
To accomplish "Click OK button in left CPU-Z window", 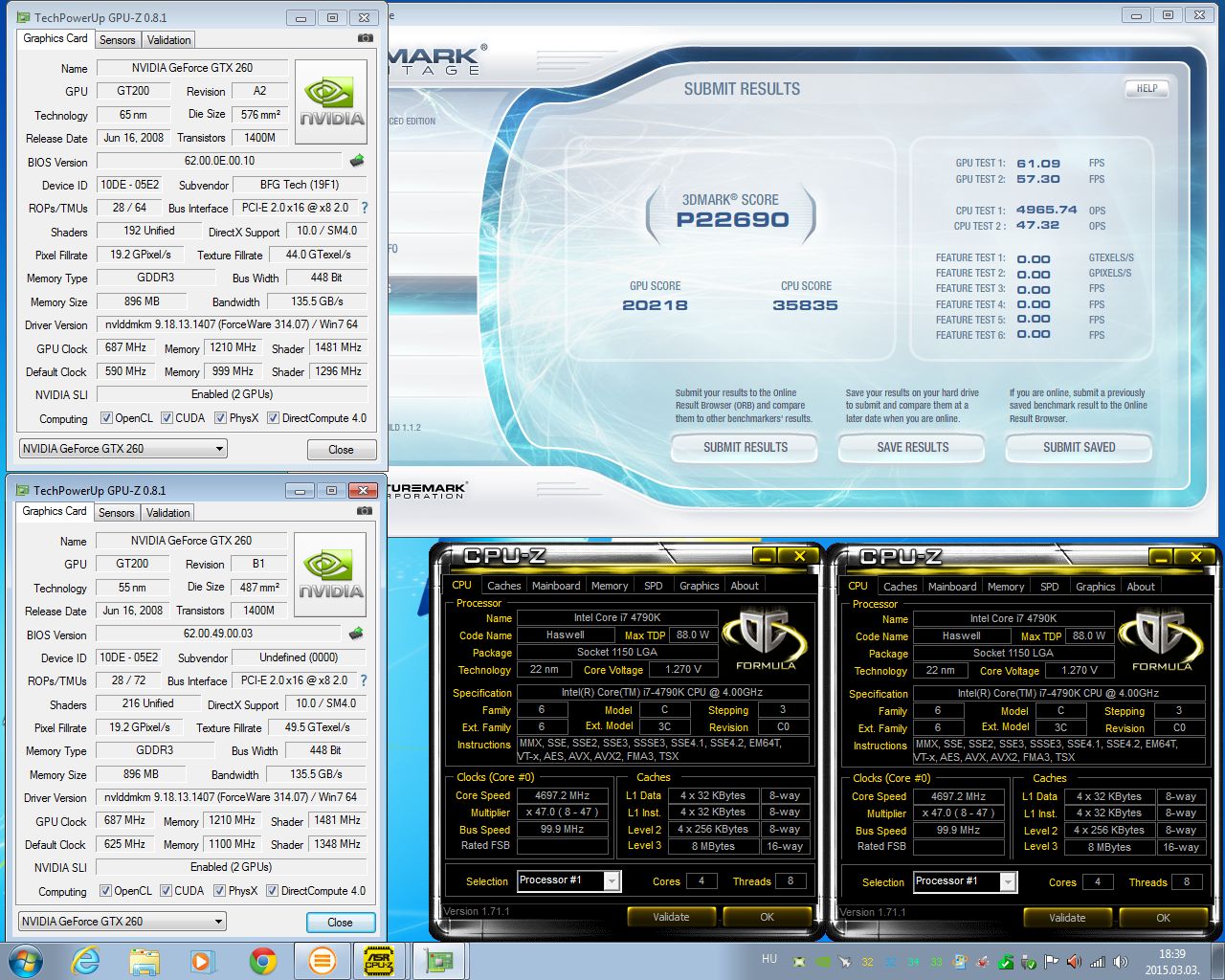I will pyautogui.click(x=767, y=917).
